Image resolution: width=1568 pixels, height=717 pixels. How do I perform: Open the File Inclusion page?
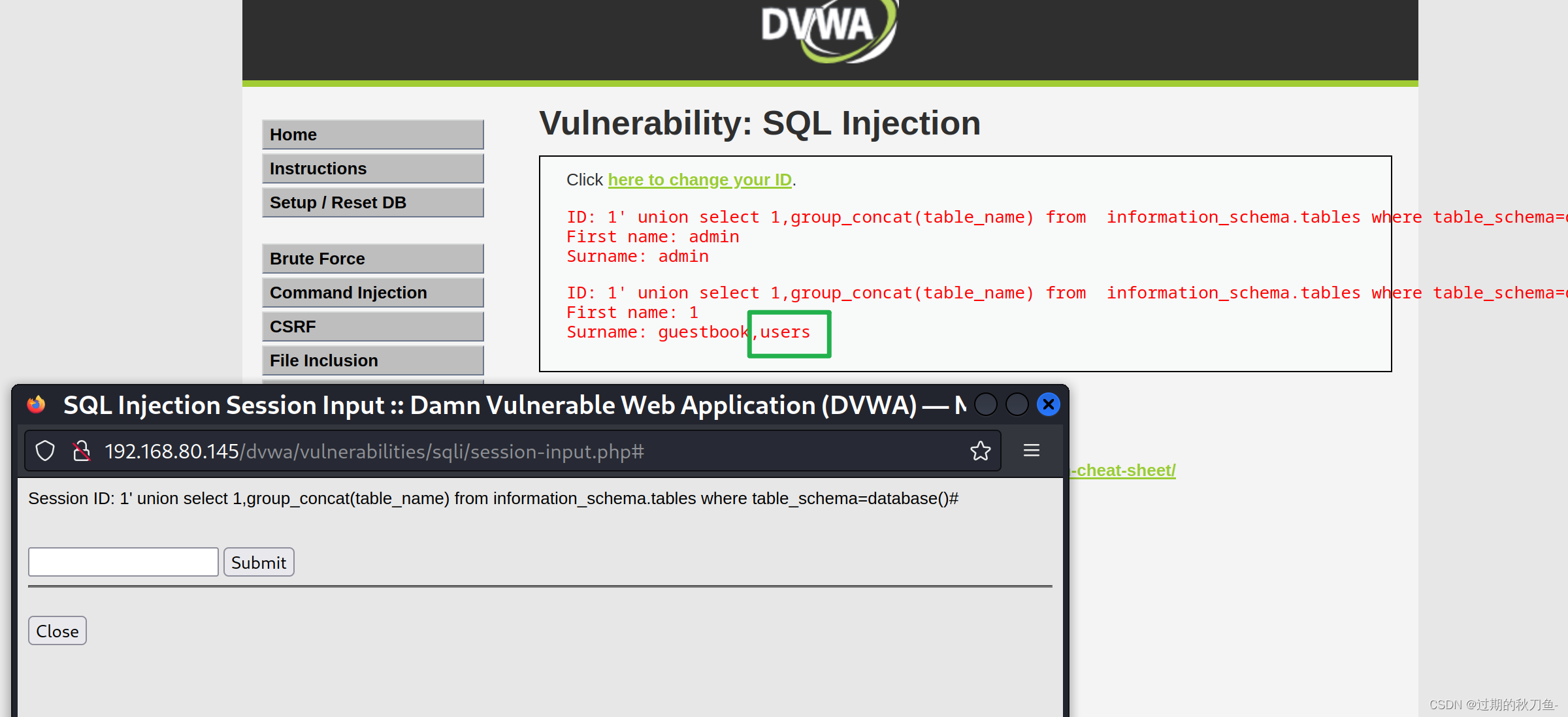[373, 360]
